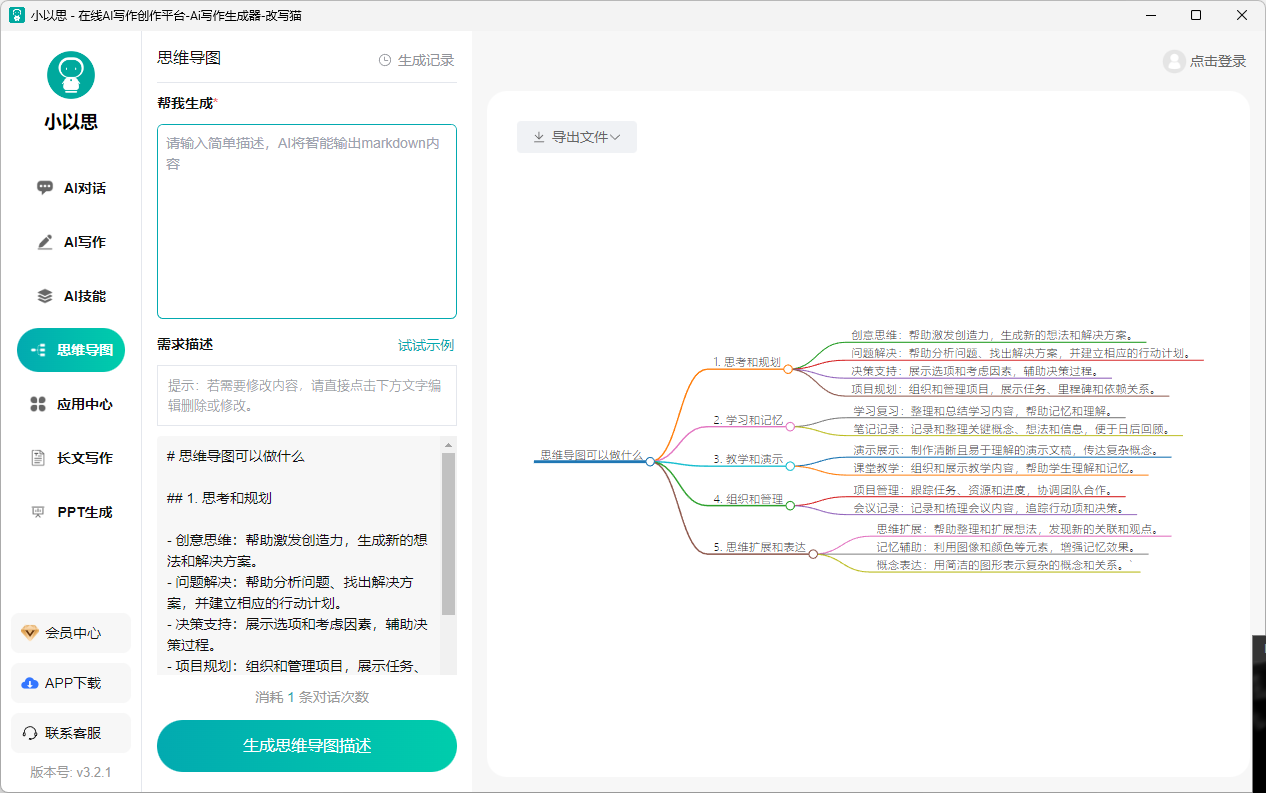Click the 项目规划 leaf node in mind map
1266x793 pixels.
pos(1004,389)
